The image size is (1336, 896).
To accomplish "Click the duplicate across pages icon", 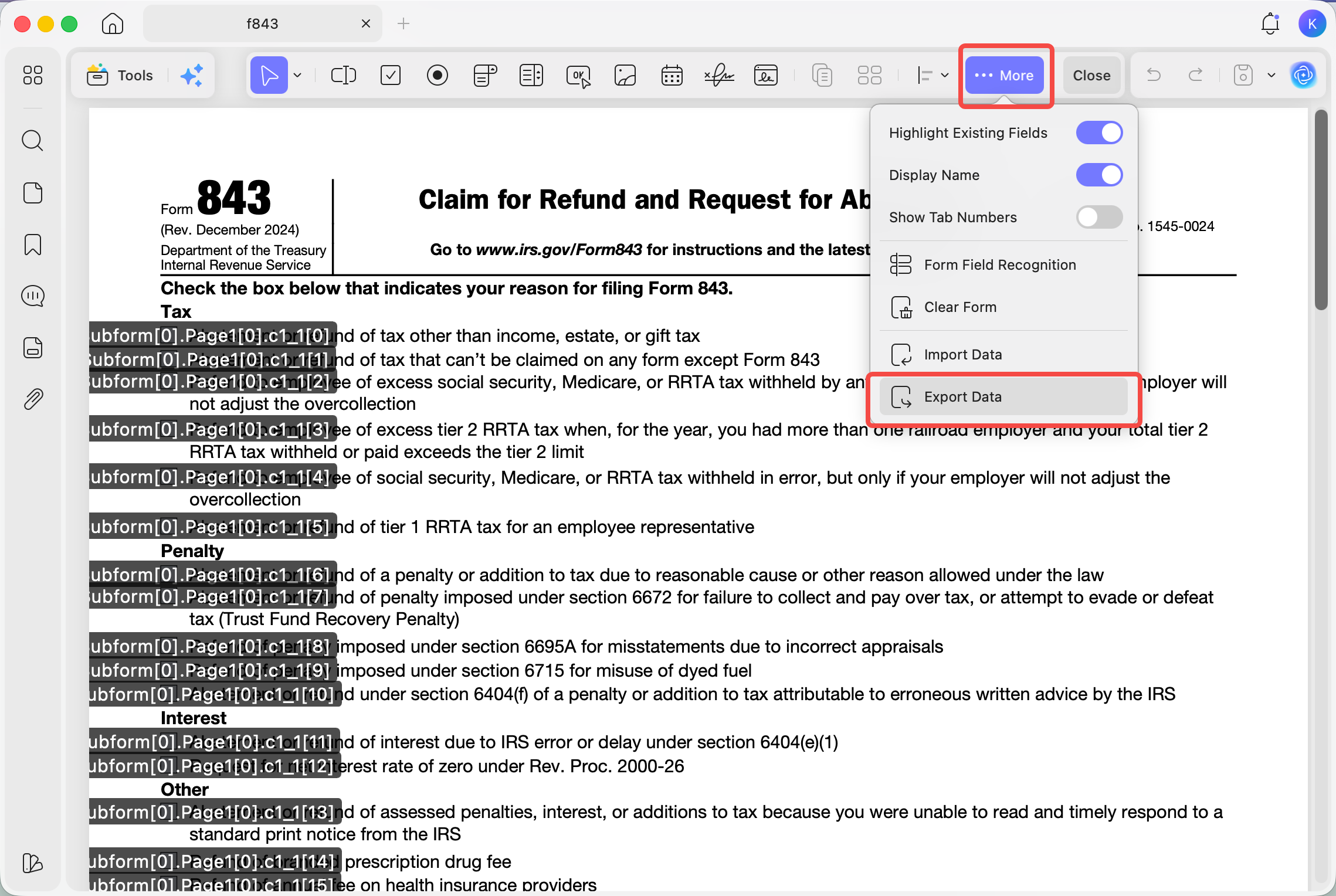I will click(822, 75).
